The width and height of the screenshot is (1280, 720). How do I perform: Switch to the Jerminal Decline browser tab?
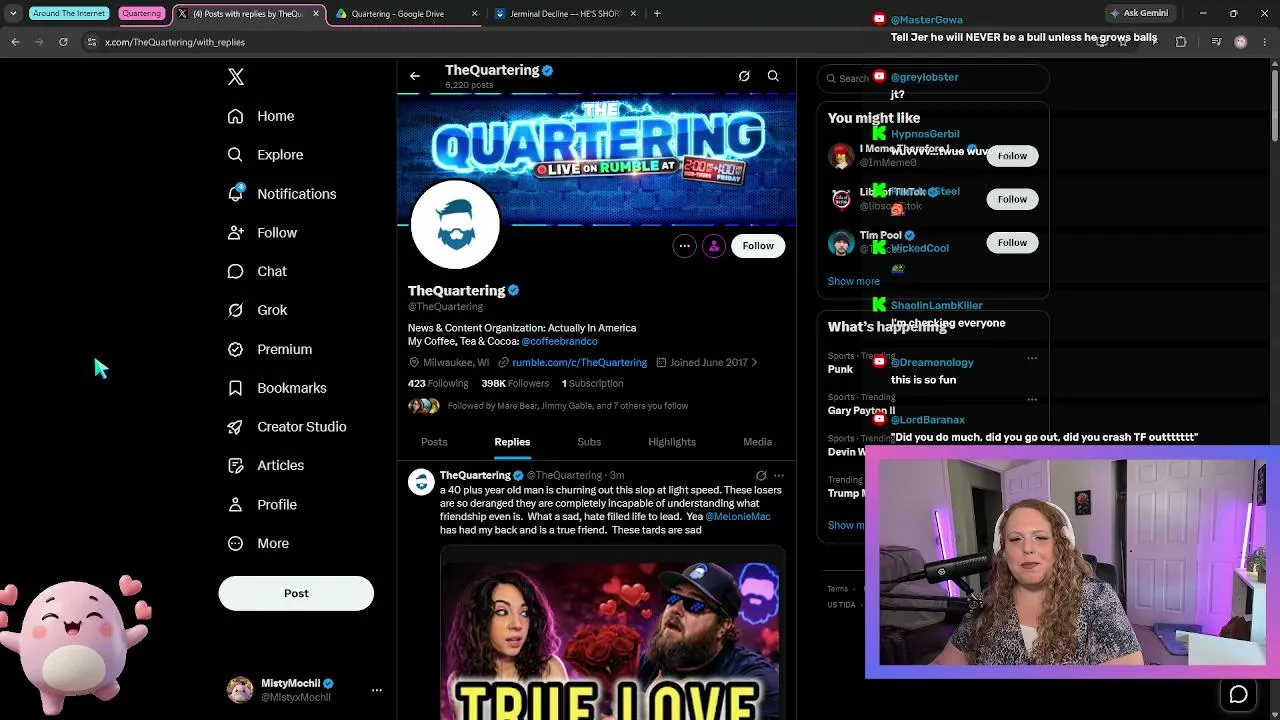(x=567, y=14)
